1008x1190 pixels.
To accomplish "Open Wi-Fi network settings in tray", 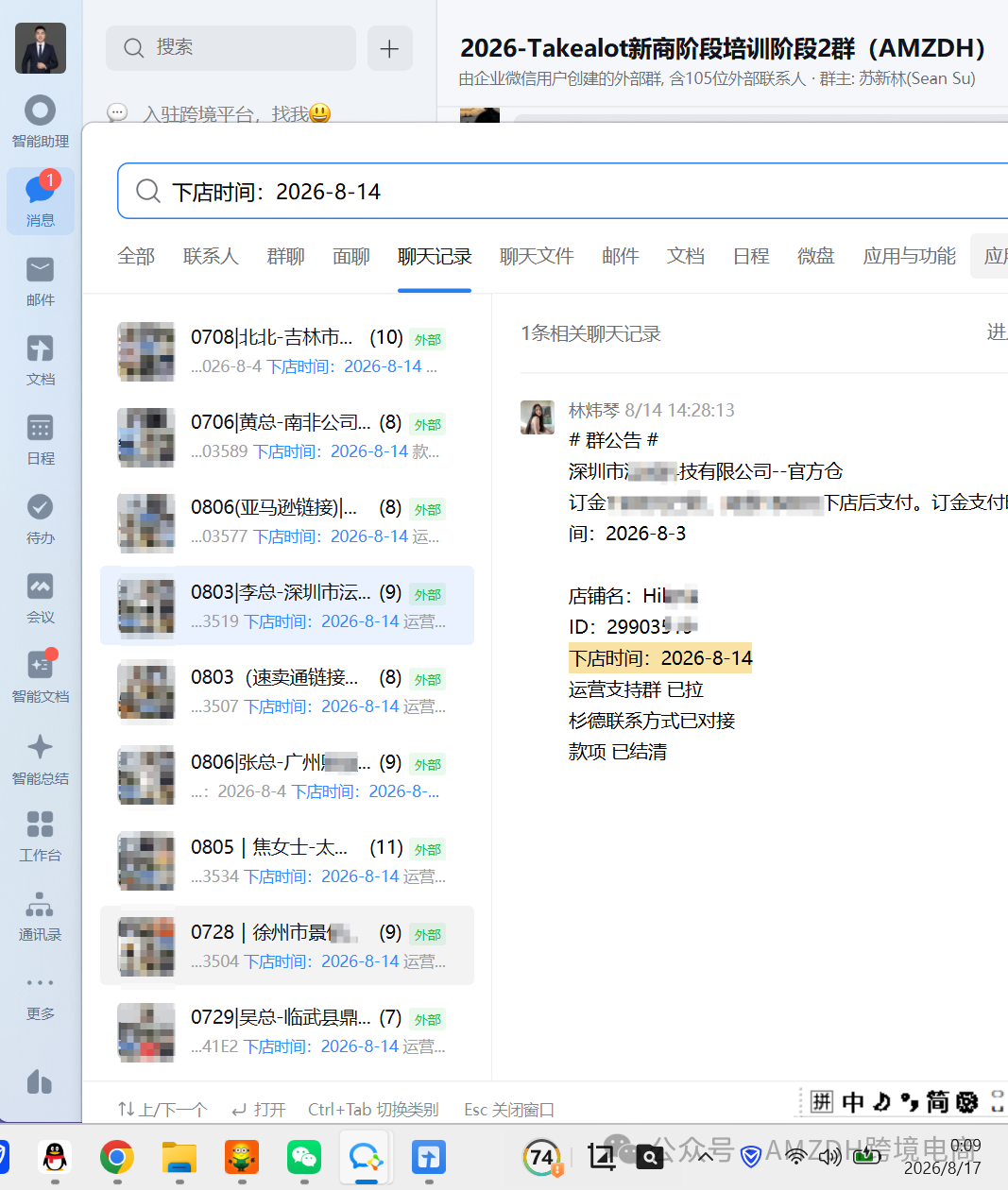I will click(x=796, y=1156).
